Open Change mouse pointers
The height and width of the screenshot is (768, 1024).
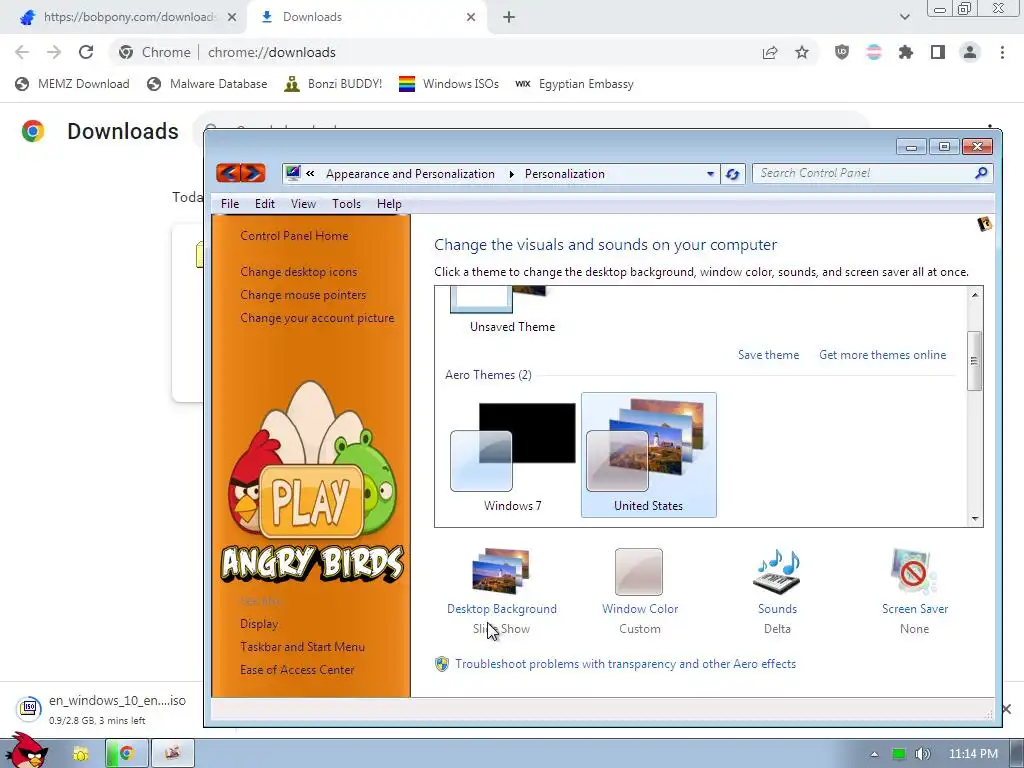click(303, 295)
